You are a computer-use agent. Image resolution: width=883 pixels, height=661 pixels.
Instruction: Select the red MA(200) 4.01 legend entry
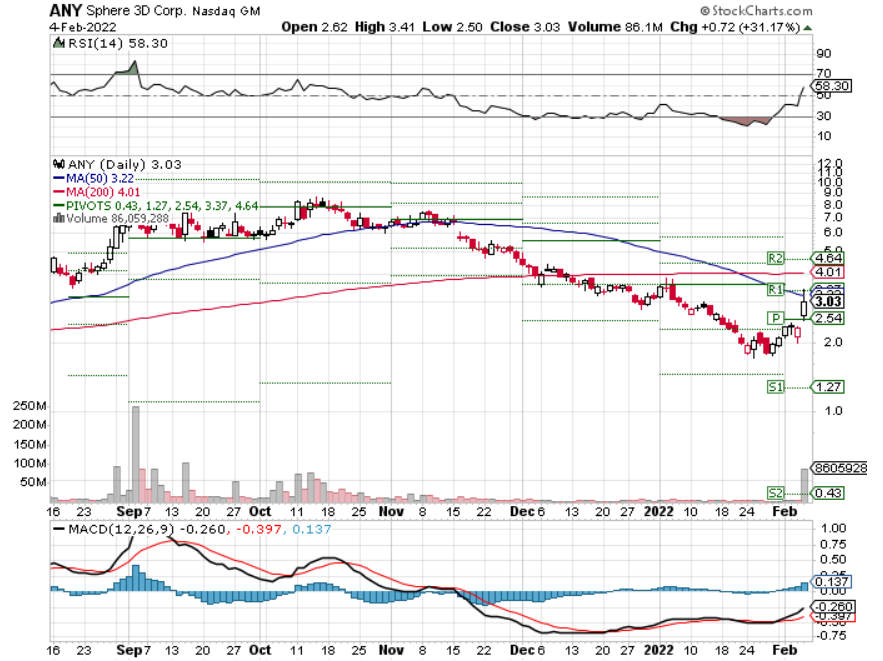97,192
